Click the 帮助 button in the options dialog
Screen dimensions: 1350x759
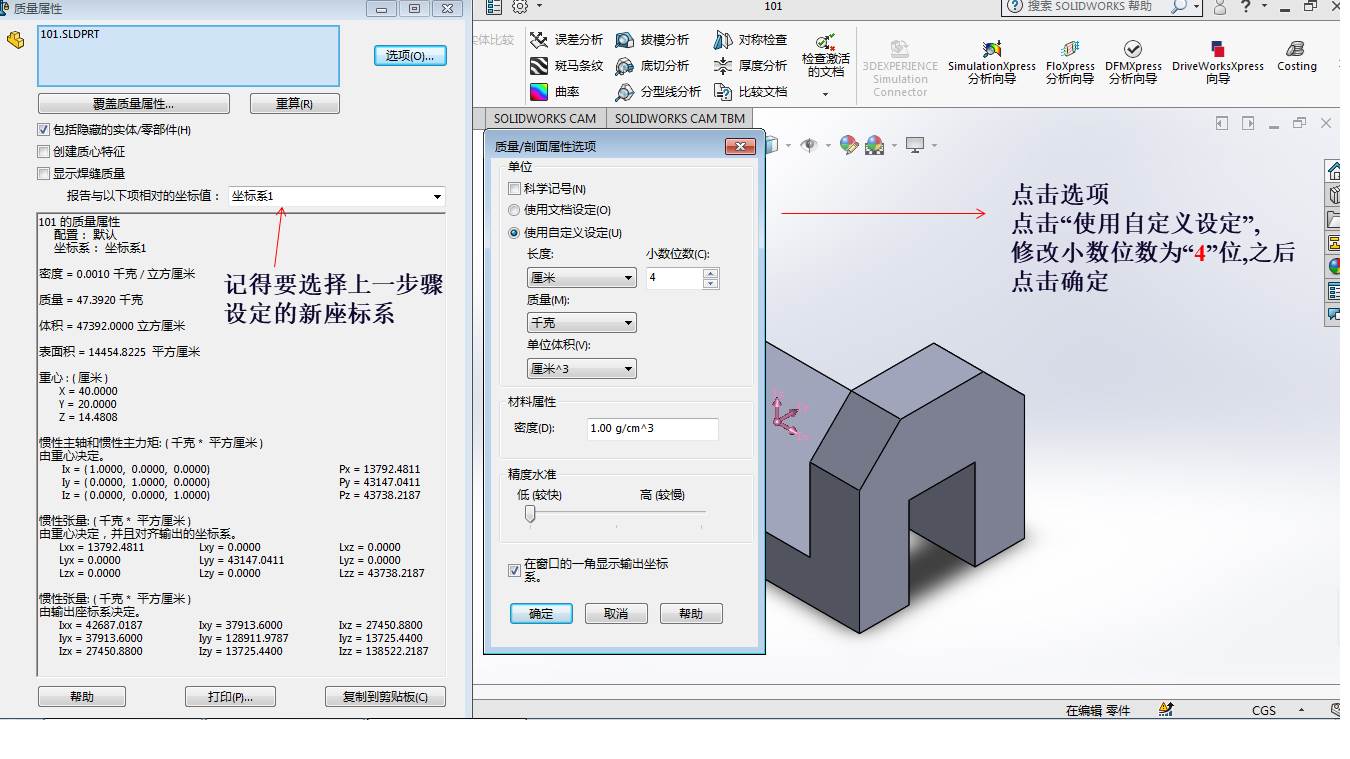point(691,613)
